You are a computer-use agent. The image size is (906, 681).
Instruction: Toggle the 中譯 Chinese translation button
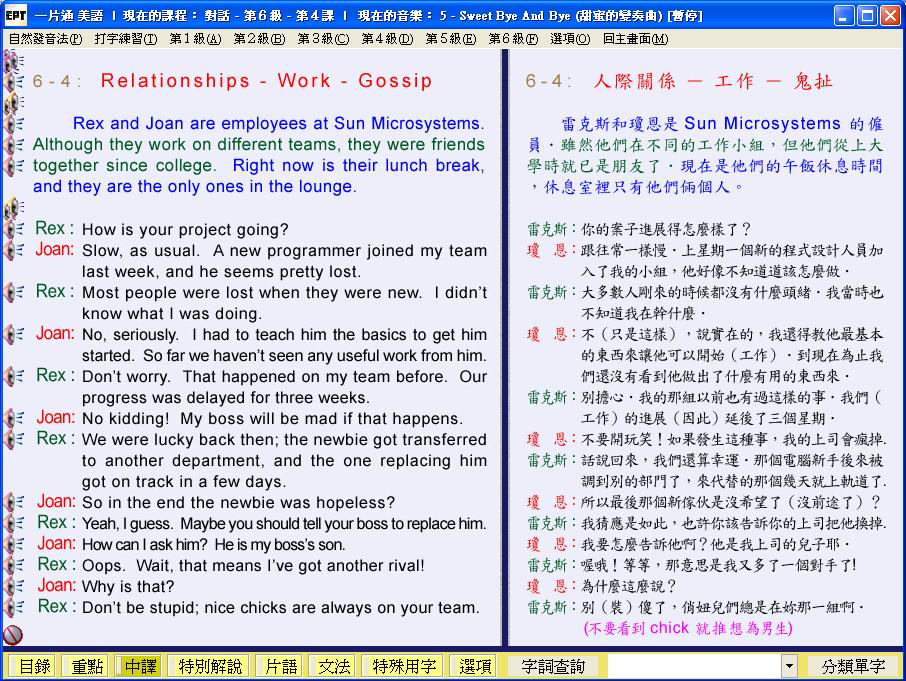[x=140, y=666]
